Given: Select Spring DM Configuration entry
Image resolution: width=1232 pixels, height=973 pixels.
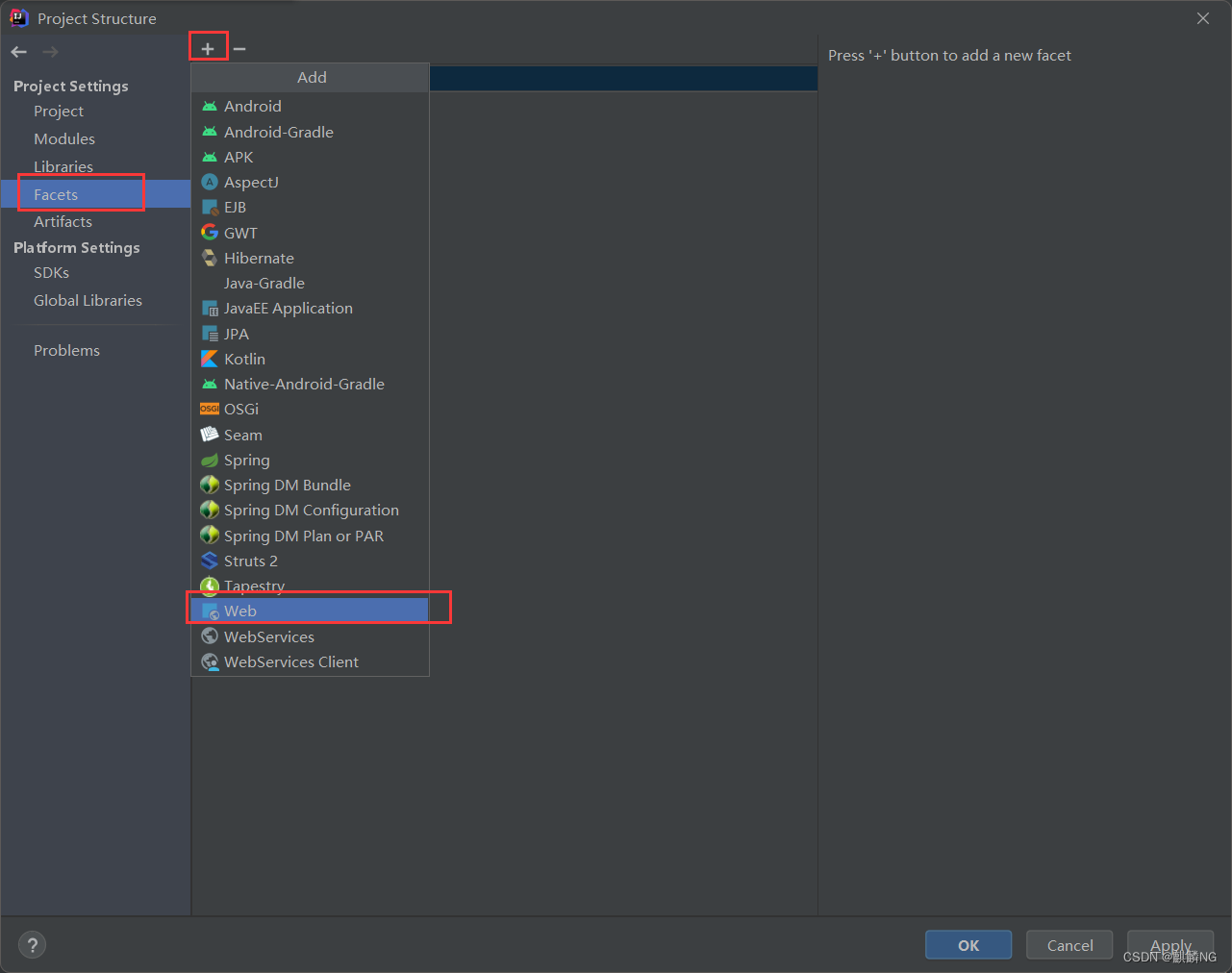Looking at the screenshot, I should [x=310, y=510].
